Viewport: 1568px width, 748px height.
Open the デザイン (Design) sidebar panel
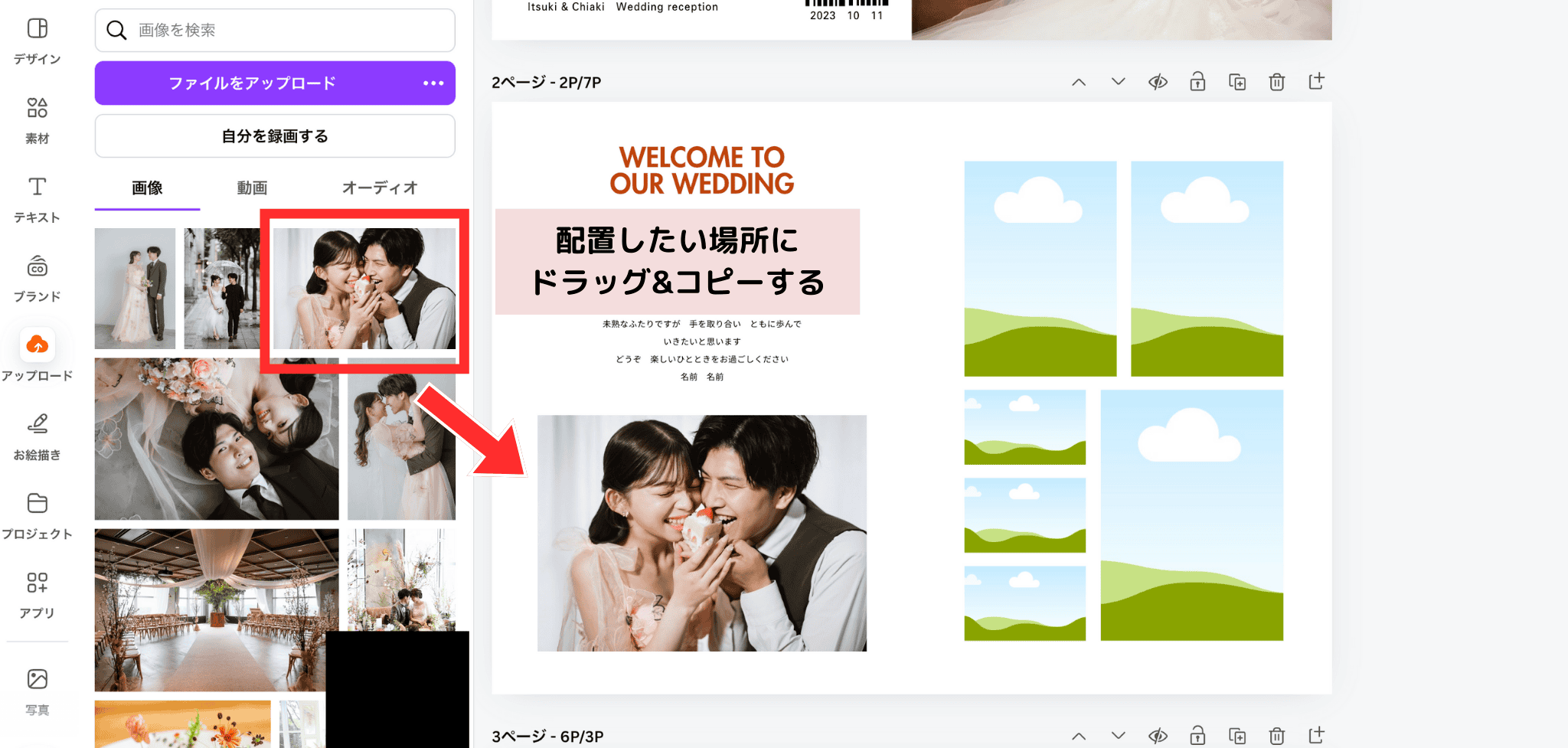coord(37,41)
